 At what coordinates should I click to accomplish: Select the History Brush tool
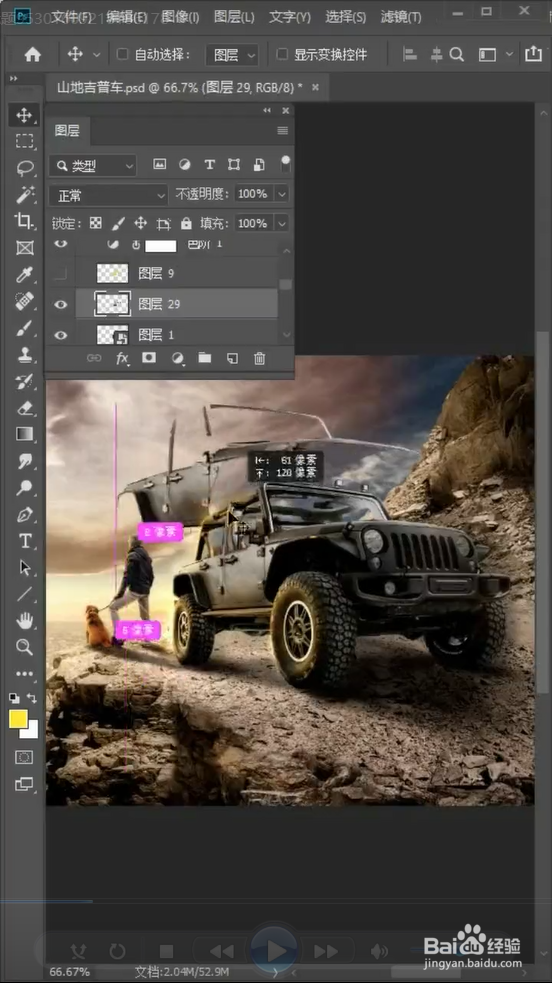[x=24, y=381]
